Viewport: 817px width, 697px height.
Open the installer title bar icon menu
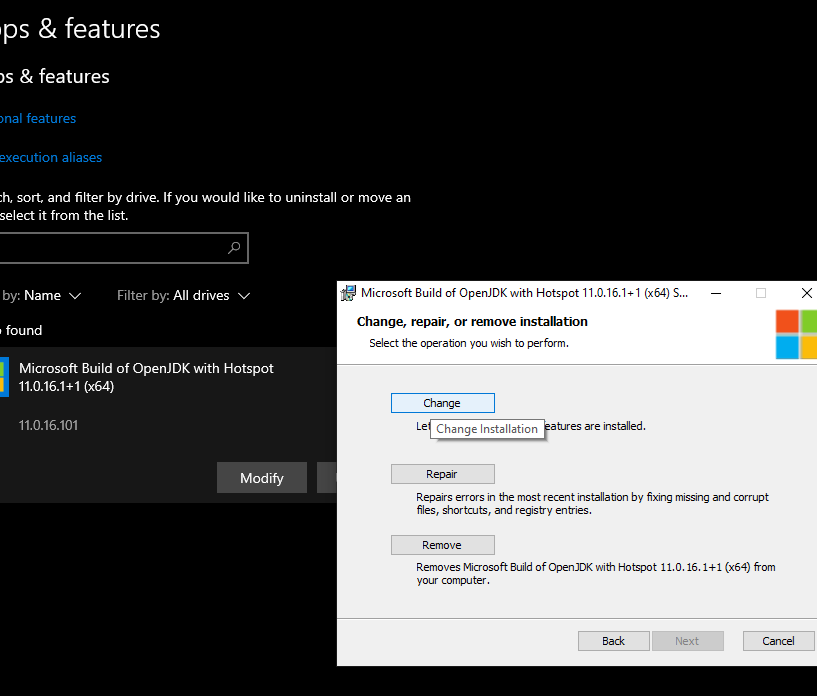(348, 293)
